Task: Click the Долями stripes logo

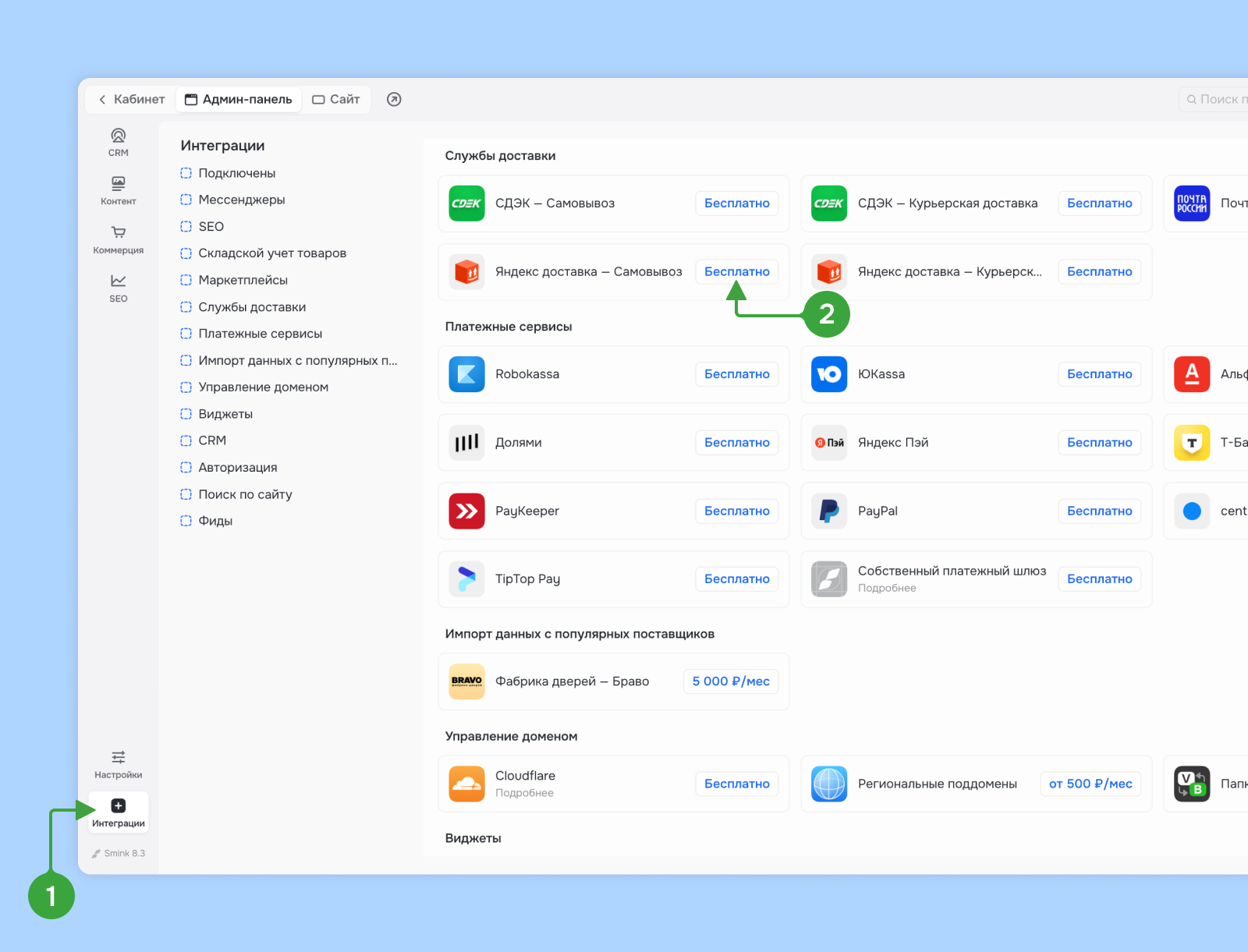Action: coord(466,443)
